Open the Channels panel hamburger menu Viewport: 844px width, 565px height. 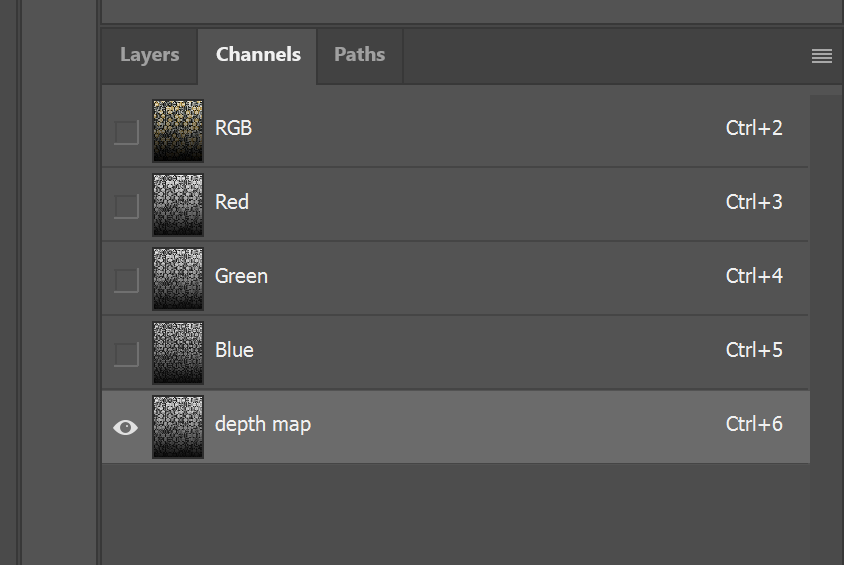point(822,56)
